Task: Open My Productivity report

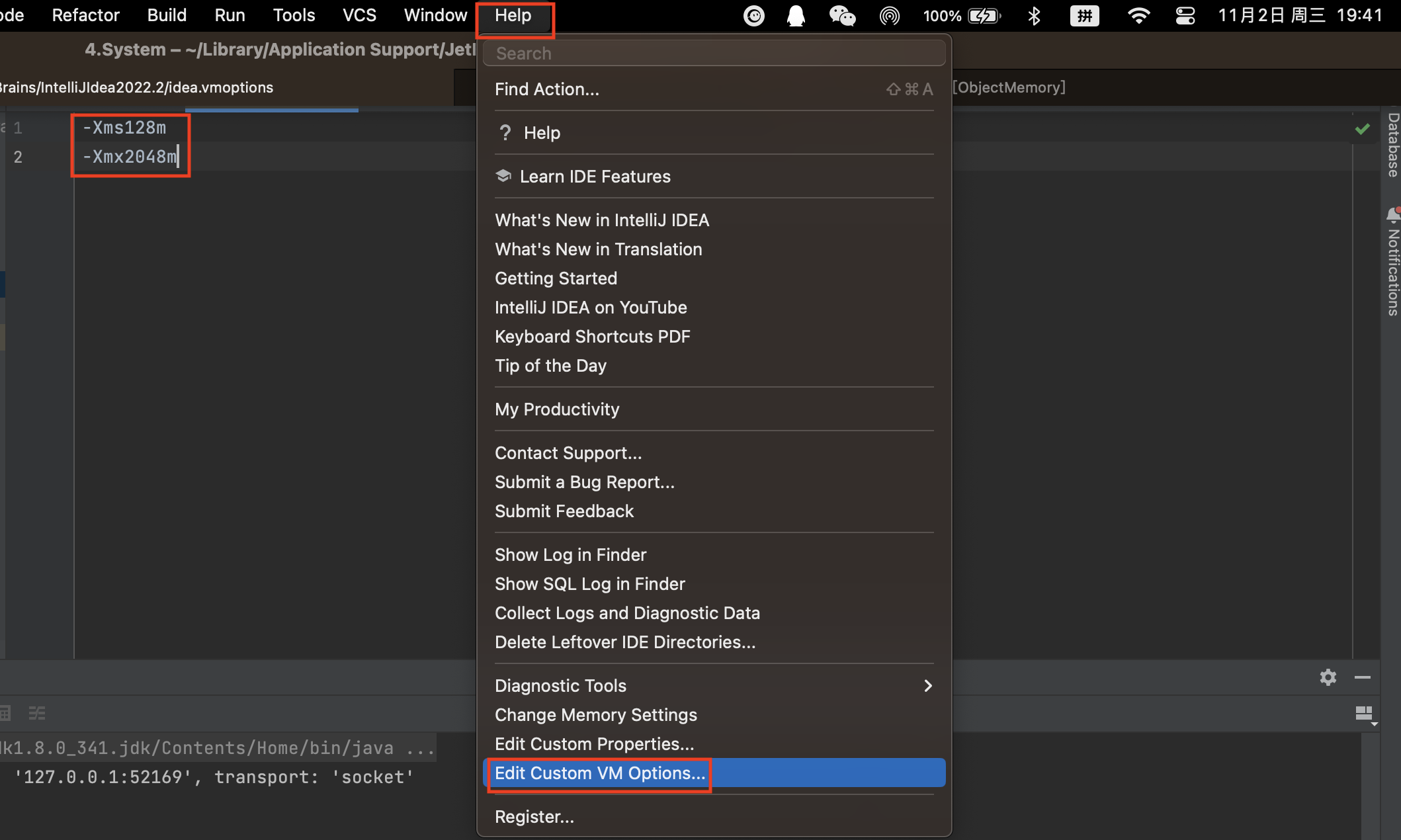Action: (714, 409)
